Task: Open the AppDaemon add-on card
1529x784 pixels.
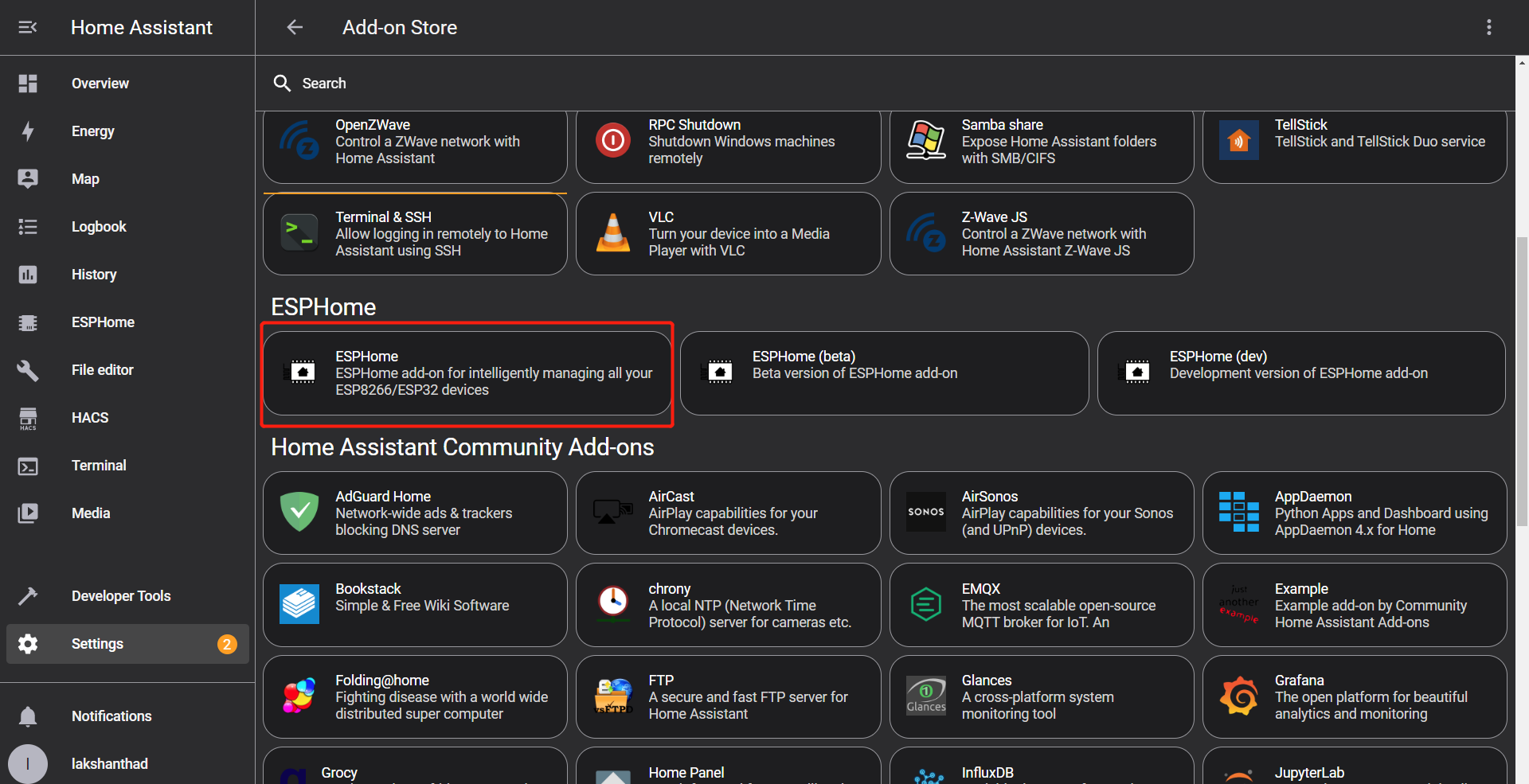Action: (1355, 513)
